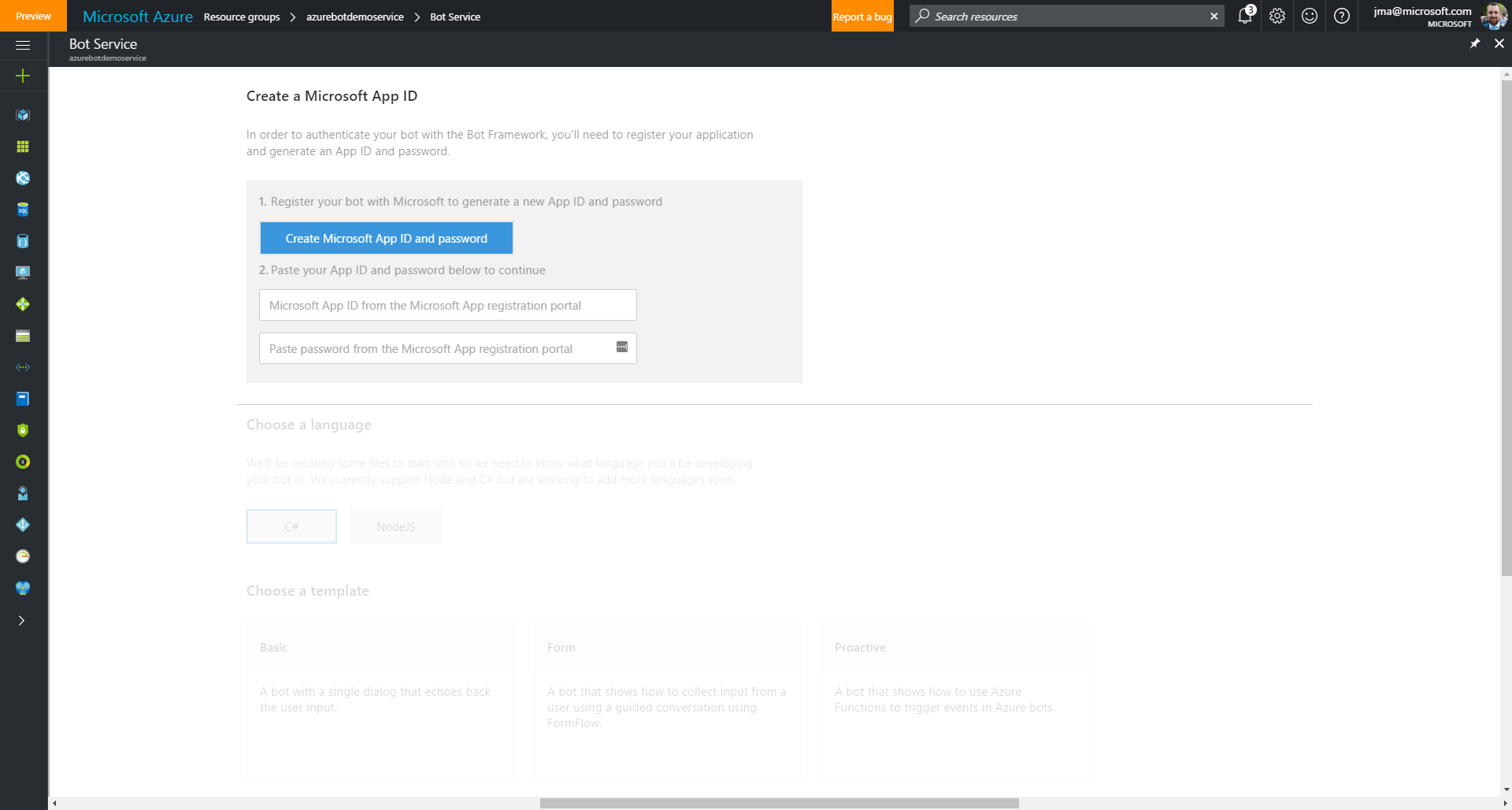Open Resource groups cube icon in sidebar

pyautogui.click(x=23, y=115)
